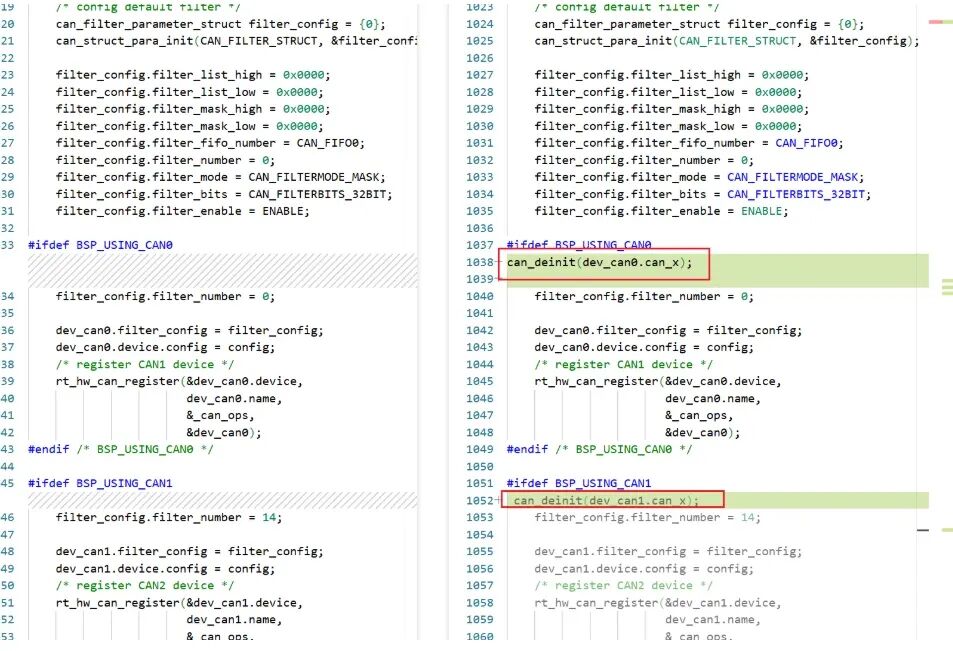
Task: Click CAN_FILTERMODE_MASK on line 1033
Action: [x=793, y=177]
